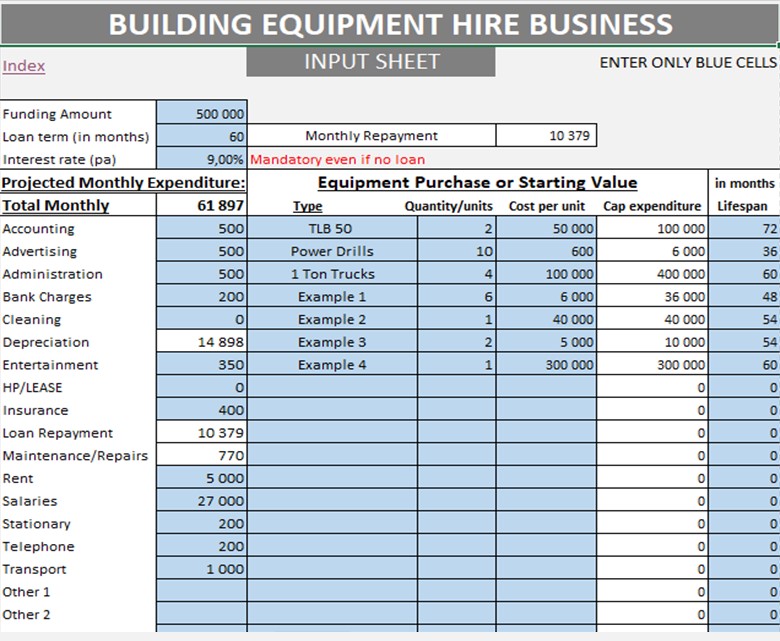This screenshot has height=641, width=780.
Task: Select the Telephone expense cell
Action: (202, 546)
